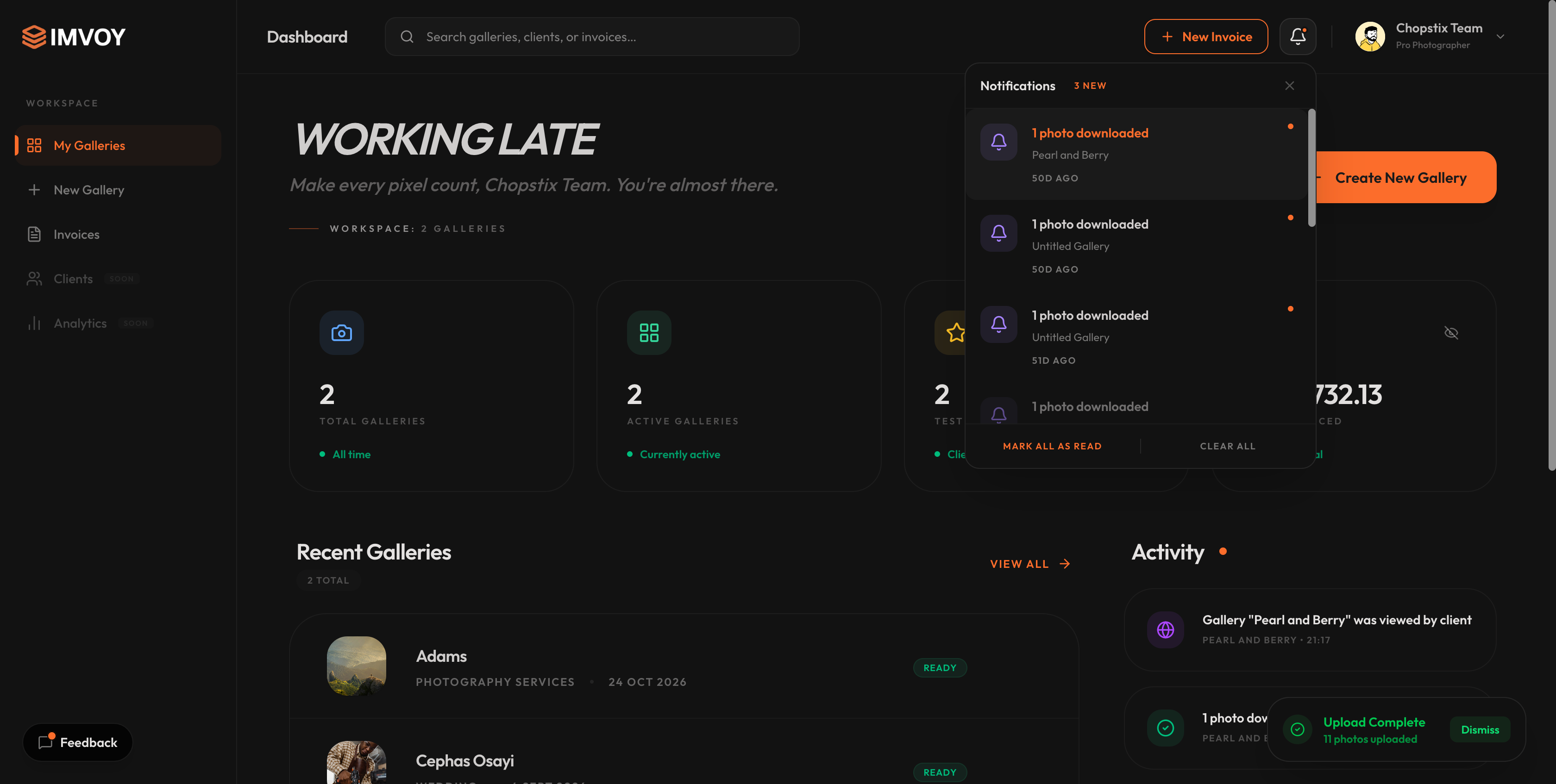Click the grid icon on Active Galleries card
This screenshot has height=784, width=1556.
pyautogui.click(x=649, y=333)
